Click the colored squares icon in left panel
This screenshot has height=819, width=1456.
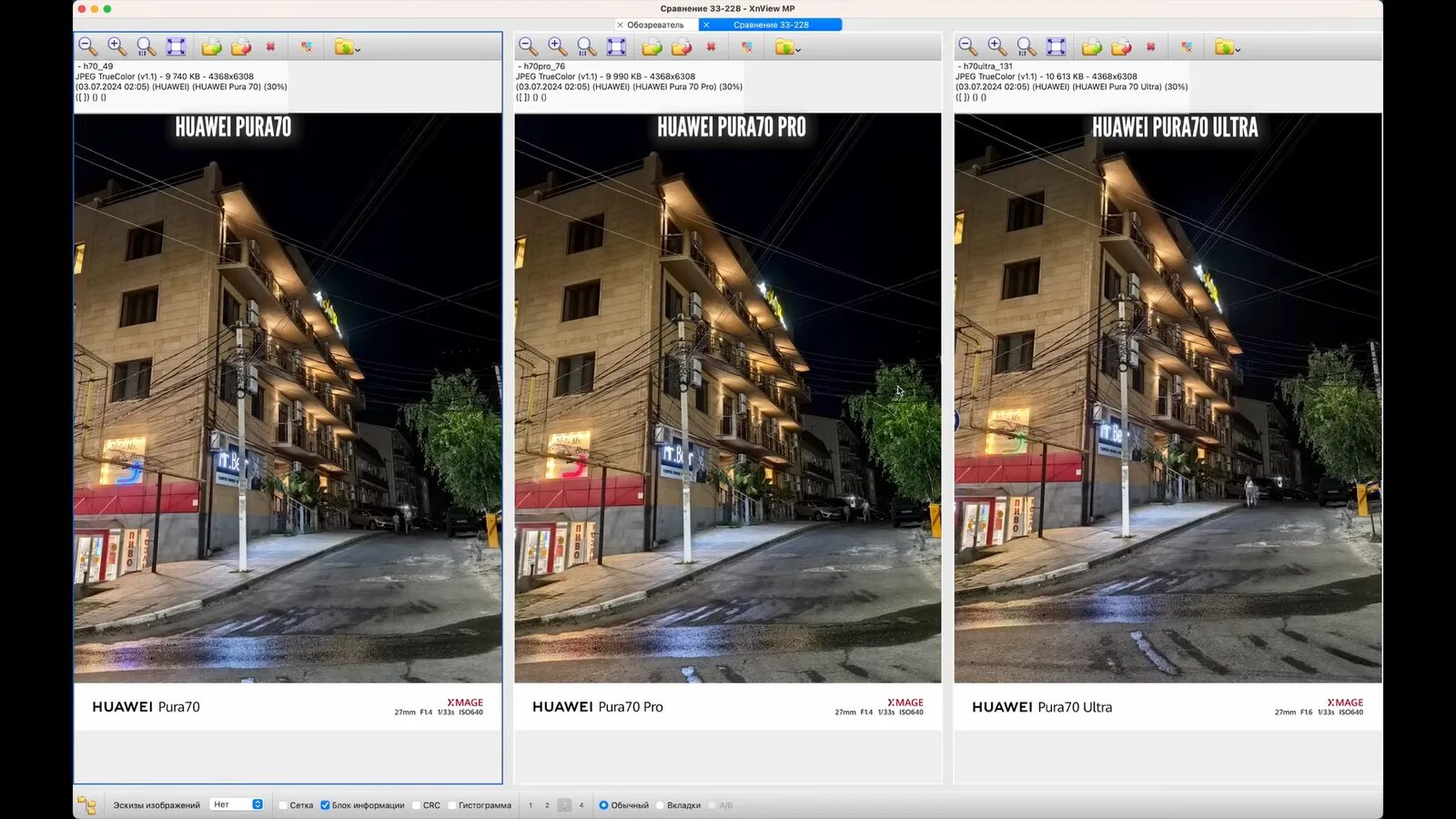[307, 46]
